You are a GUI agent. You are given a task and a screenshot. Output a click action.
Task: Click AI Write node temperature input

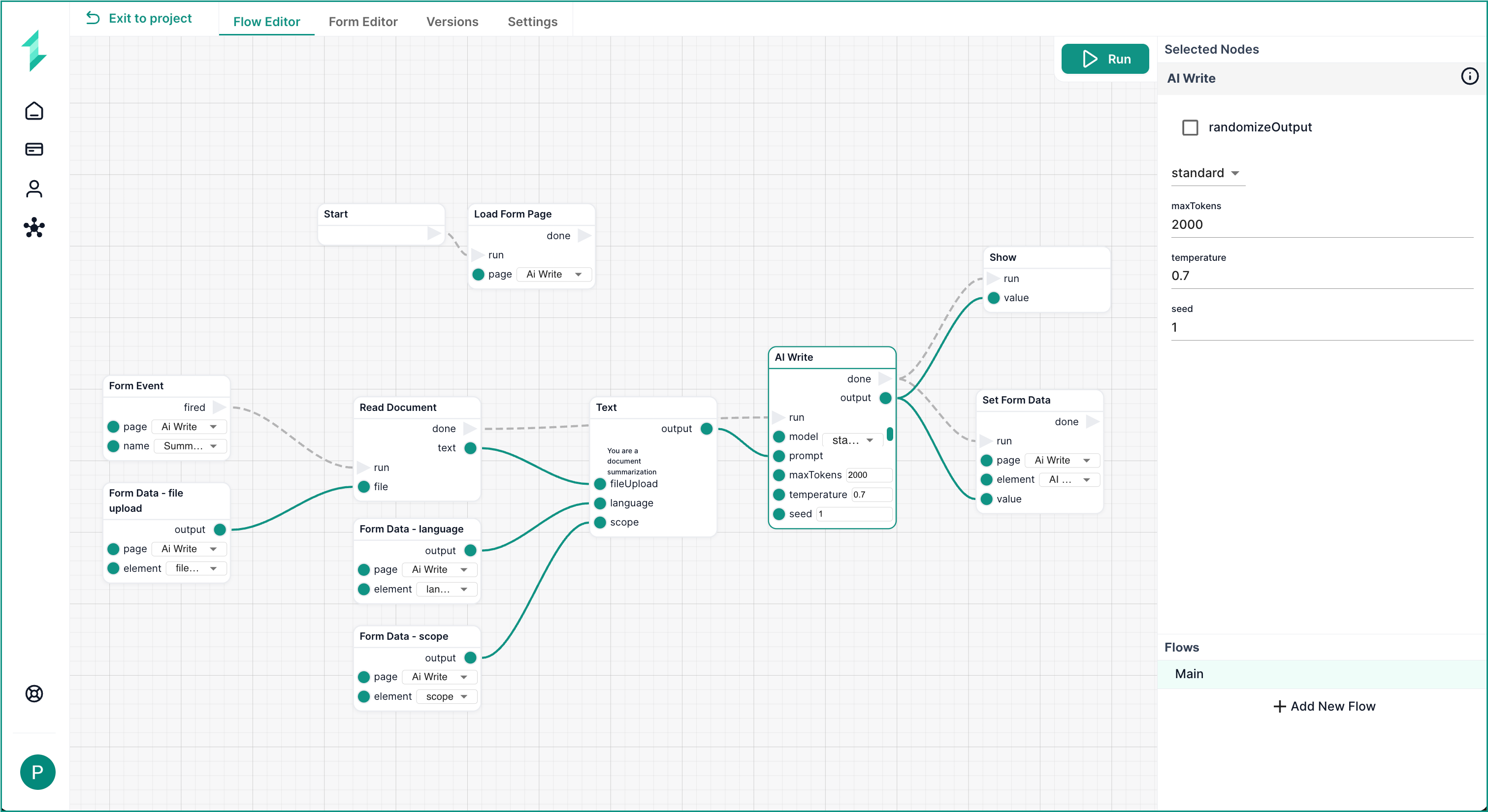pyautogui.click(x=871, y=495)
